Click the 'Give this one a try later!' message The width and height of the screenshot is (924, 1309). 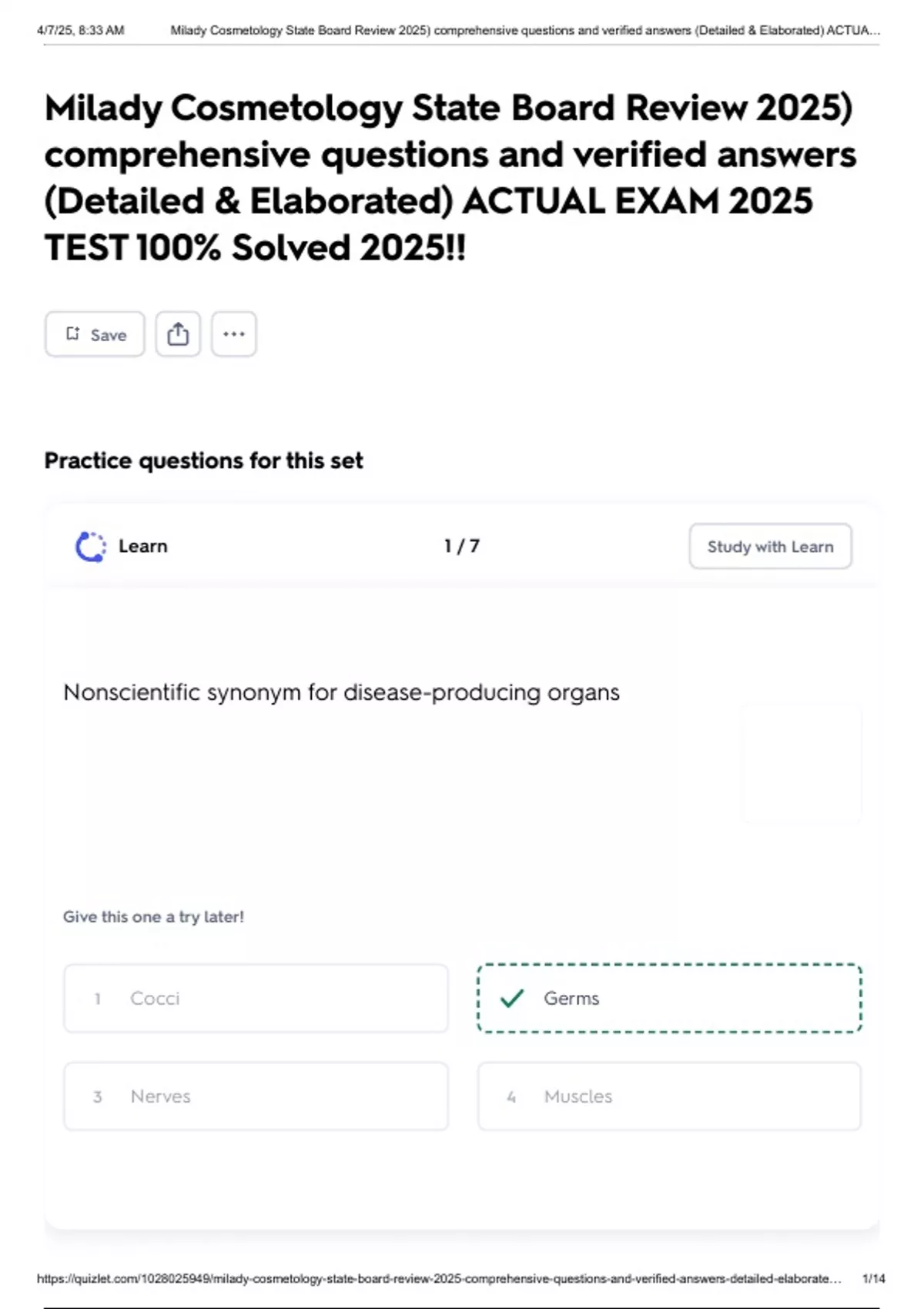tap(153, 917)
